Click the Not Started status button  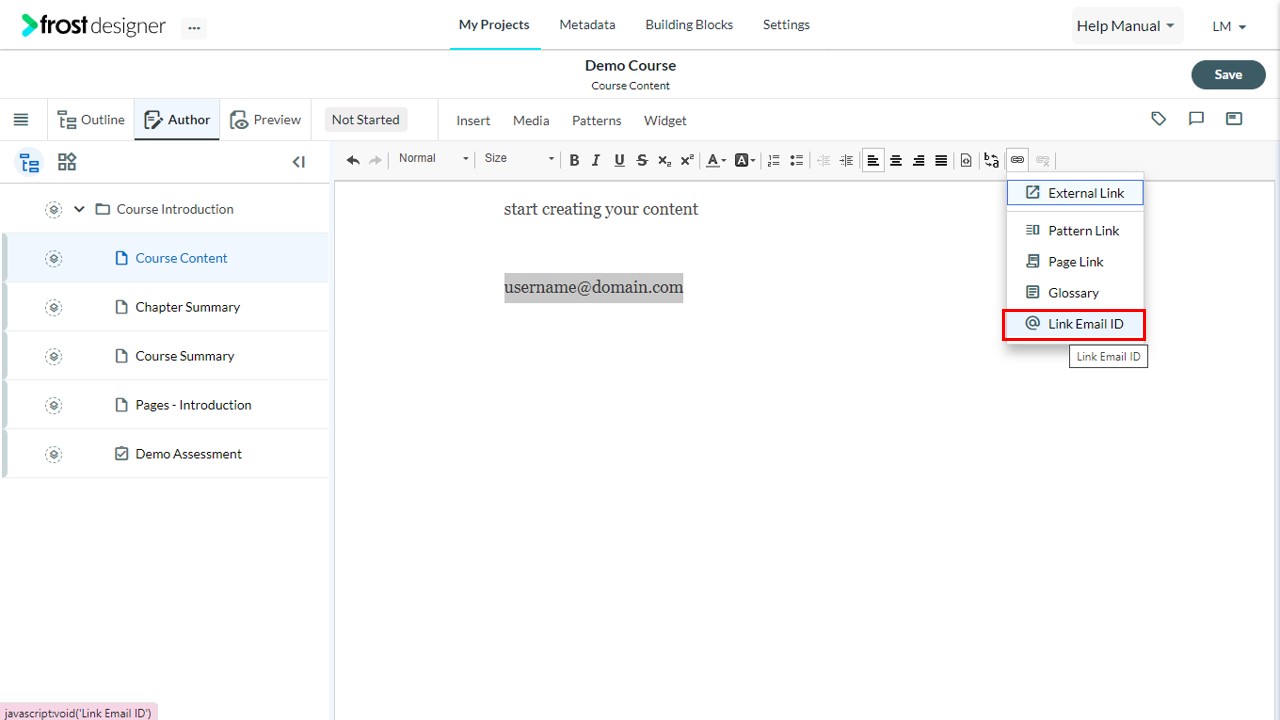365,120
